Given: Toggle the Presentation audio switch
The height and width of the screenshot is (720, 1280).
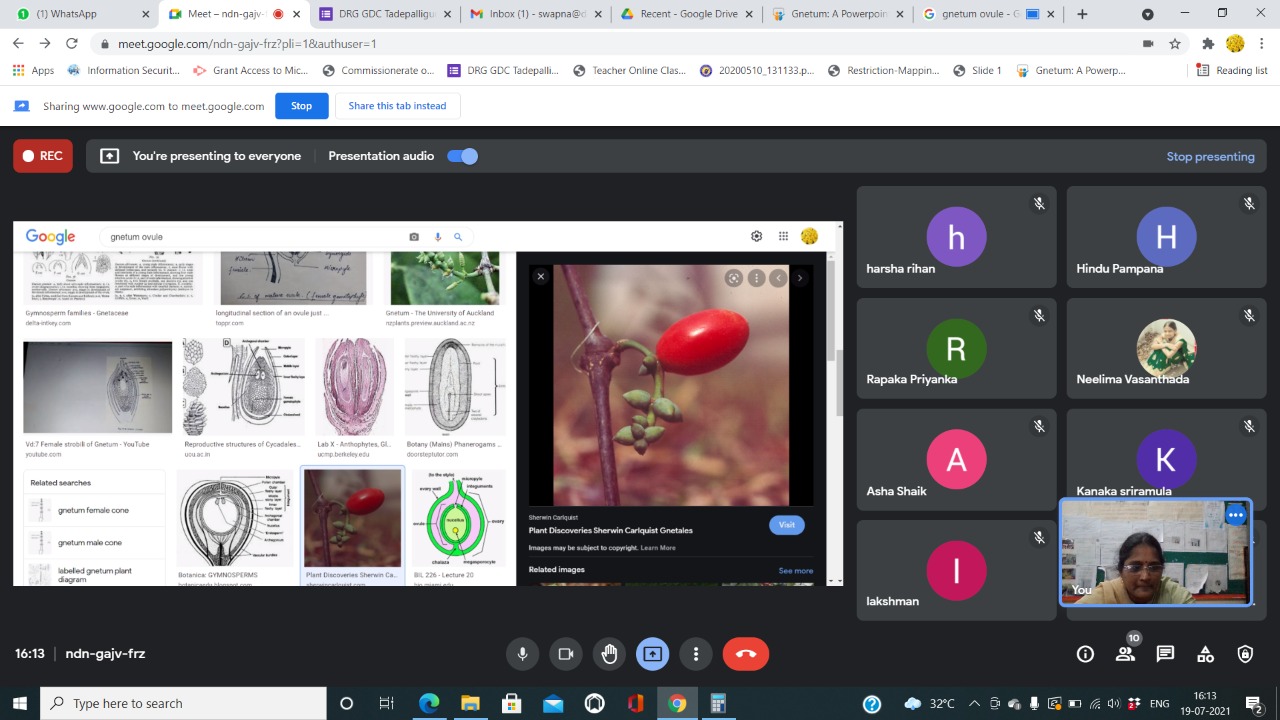Looking at the screenshot, I should [462, 156].
